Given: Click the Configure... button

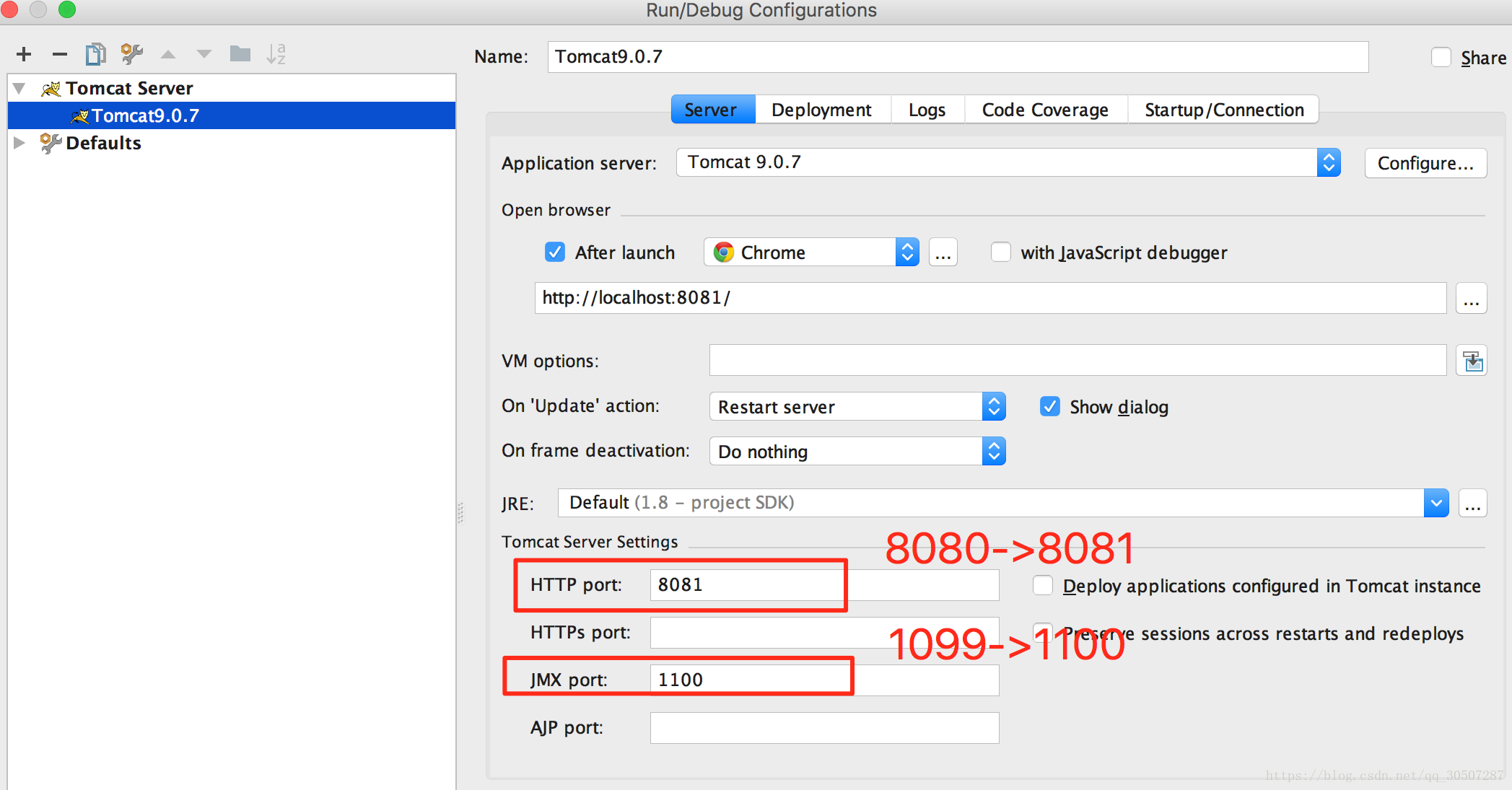Looking at the screenshot, I should (x=1425, y=163).
